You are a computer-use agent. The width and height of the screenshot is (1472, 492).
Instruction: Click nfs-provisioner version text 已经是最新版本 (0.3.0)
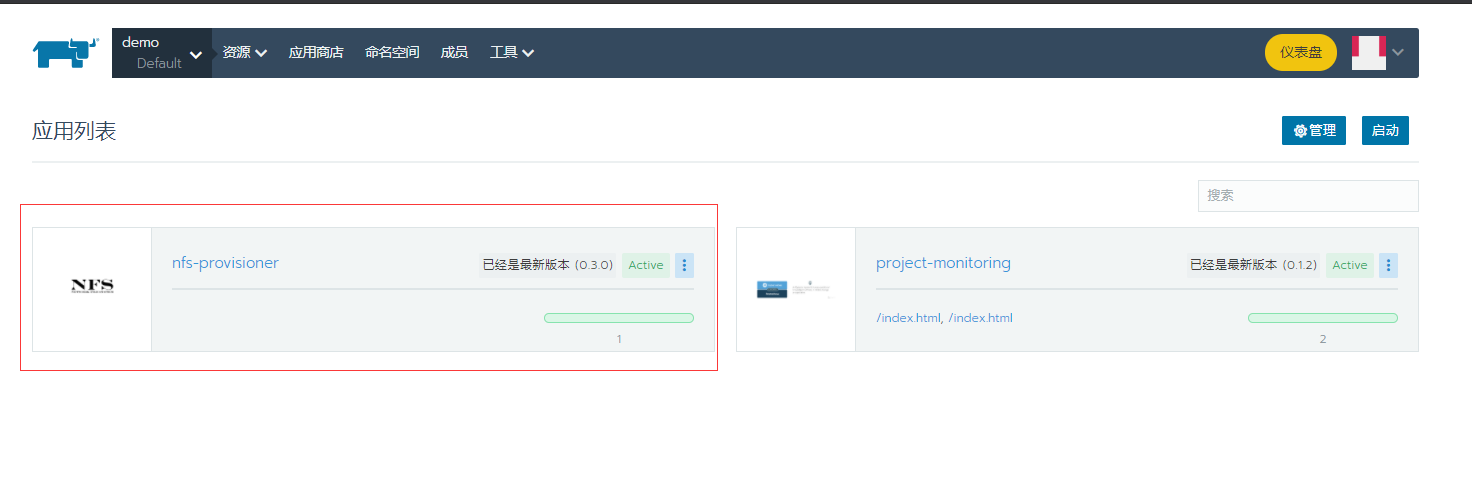coord(547,265)
